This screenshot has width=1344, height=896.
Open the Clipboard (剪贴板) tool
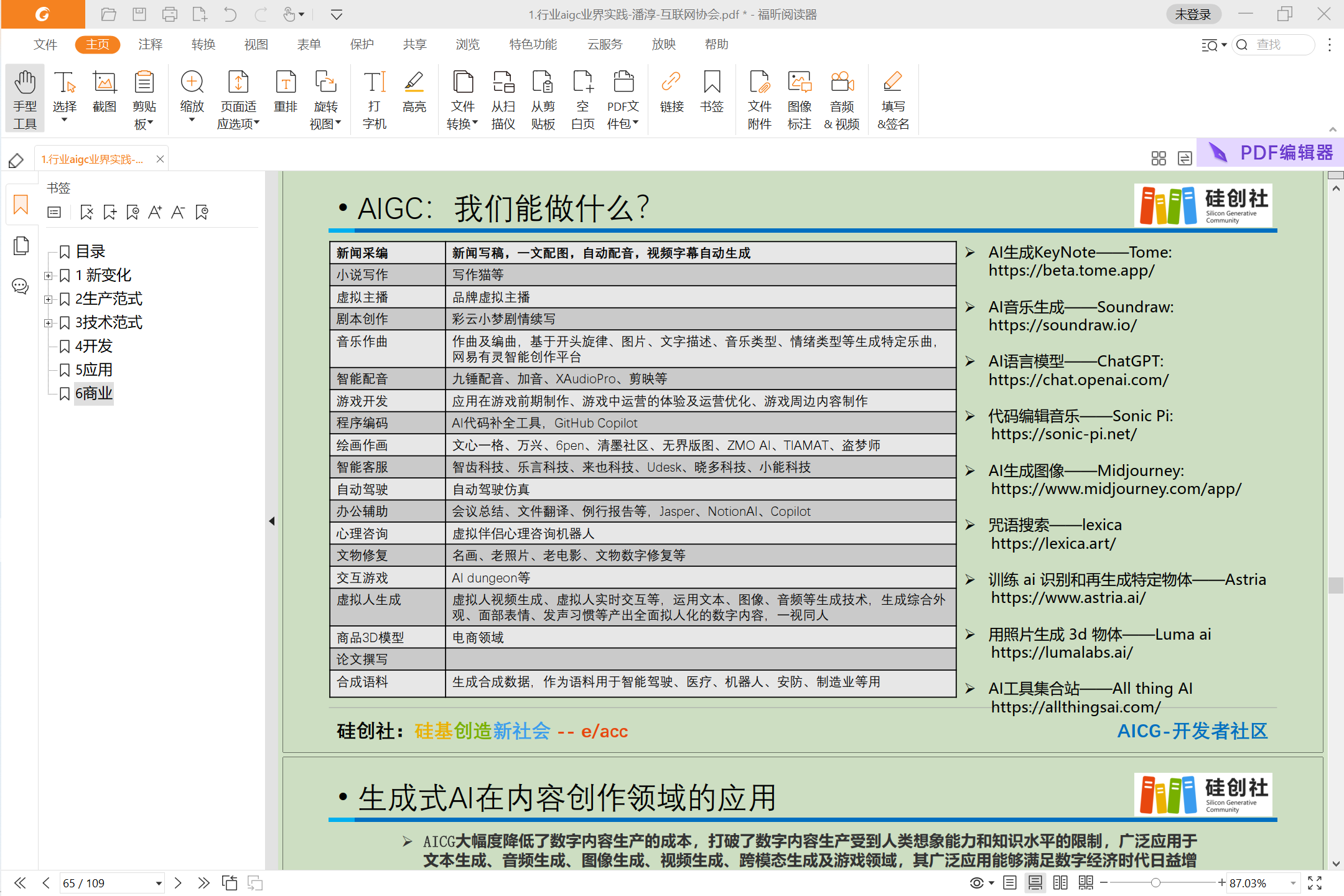click(144, 99)
